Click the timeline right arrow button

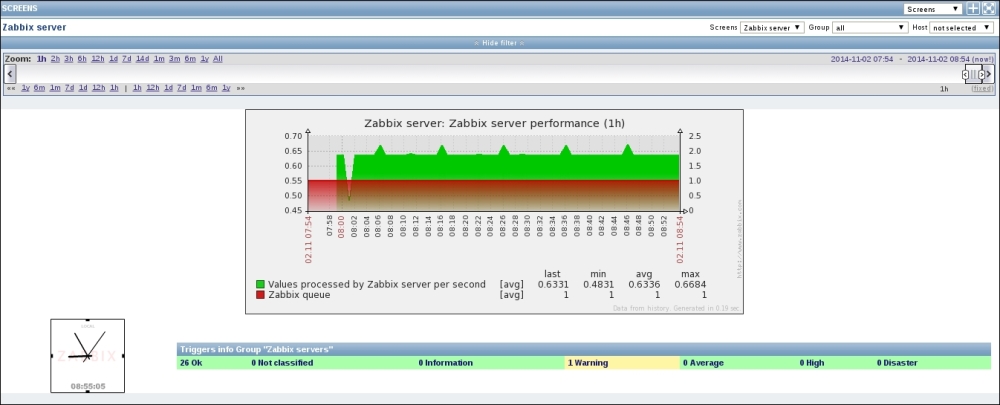[990, 74]
